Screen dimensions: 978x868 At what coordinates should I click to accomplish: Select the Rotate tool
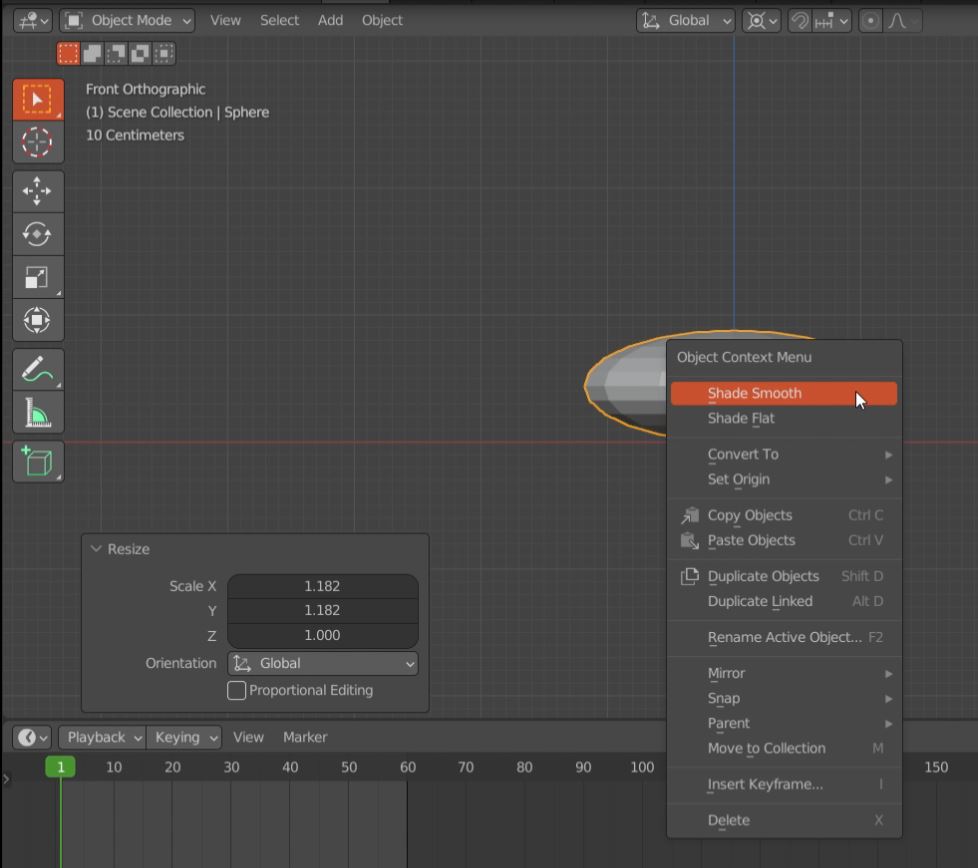(x=37, y=233)
